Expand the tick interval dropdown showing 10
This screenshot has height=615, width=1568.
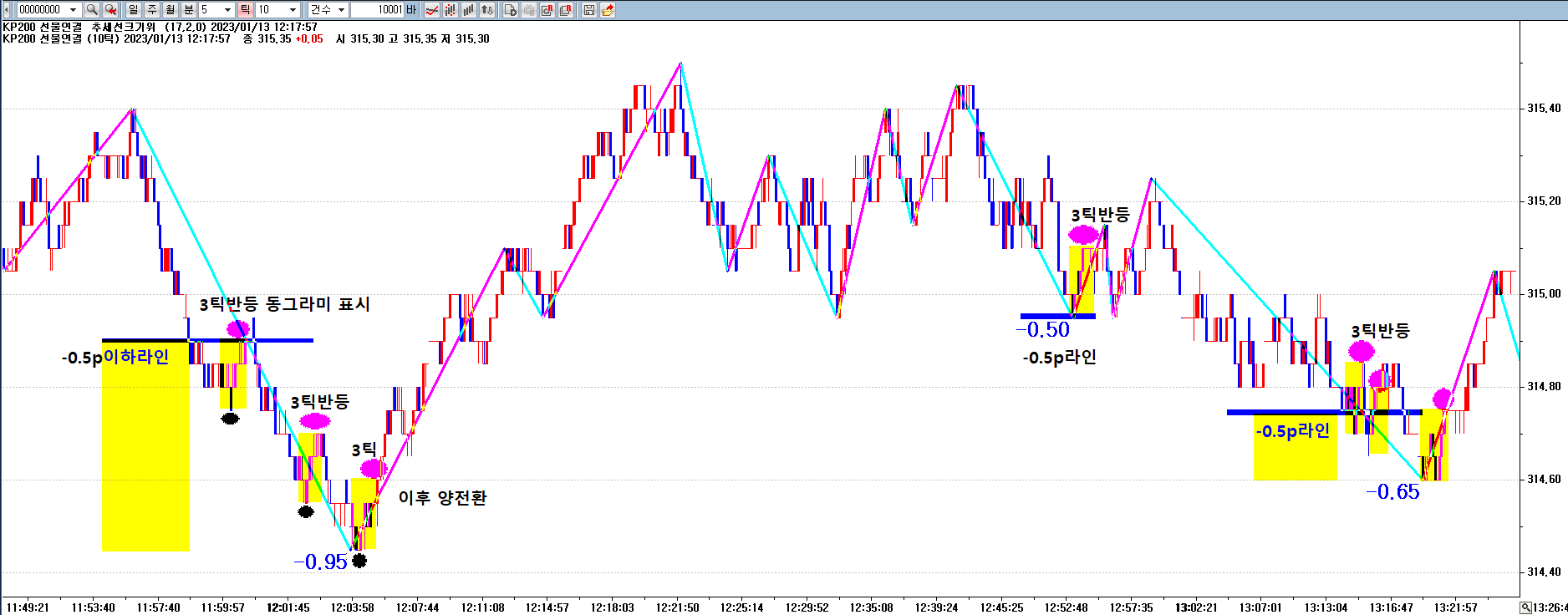point(293,10)
